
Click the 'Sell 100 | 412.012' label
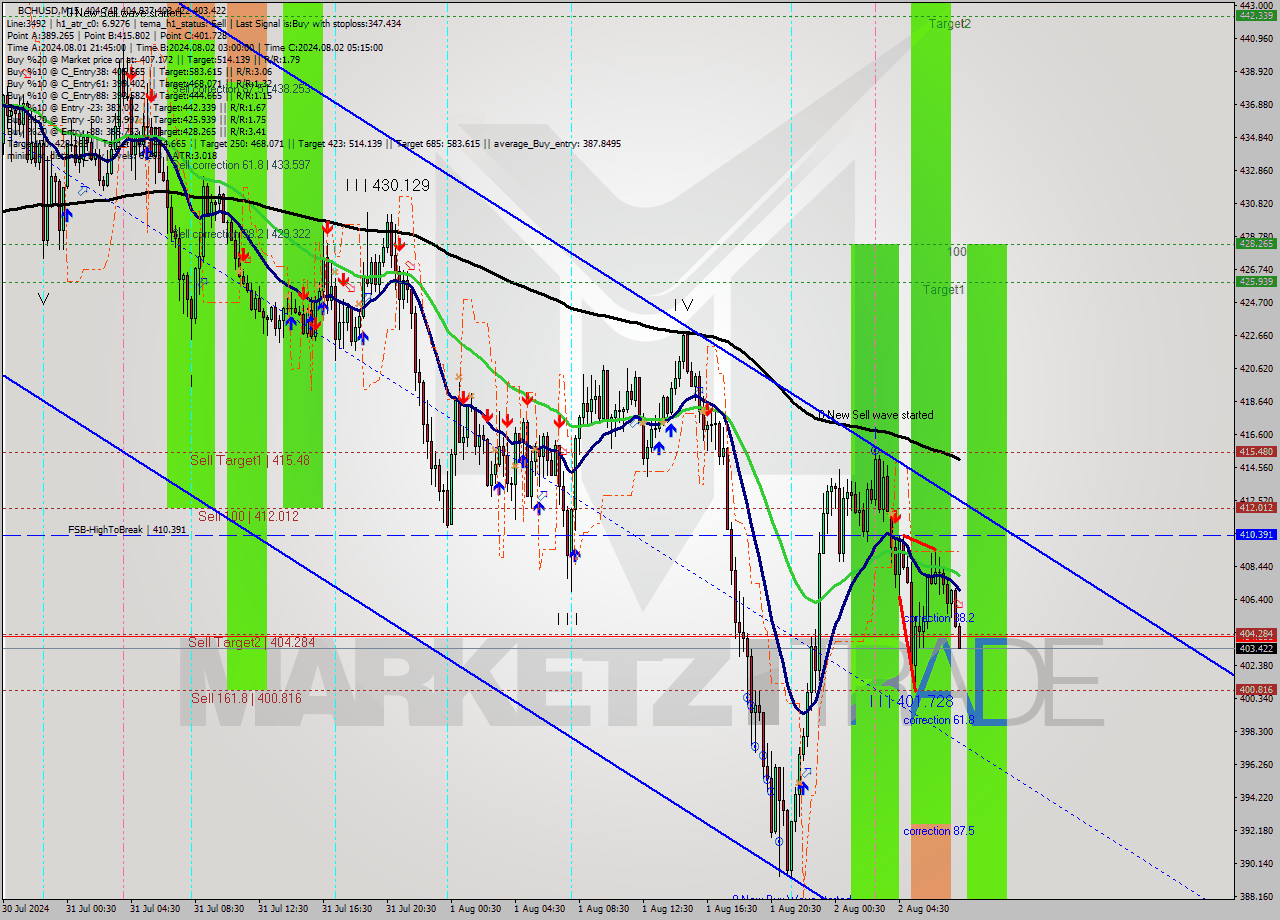[x=248, y=516]
